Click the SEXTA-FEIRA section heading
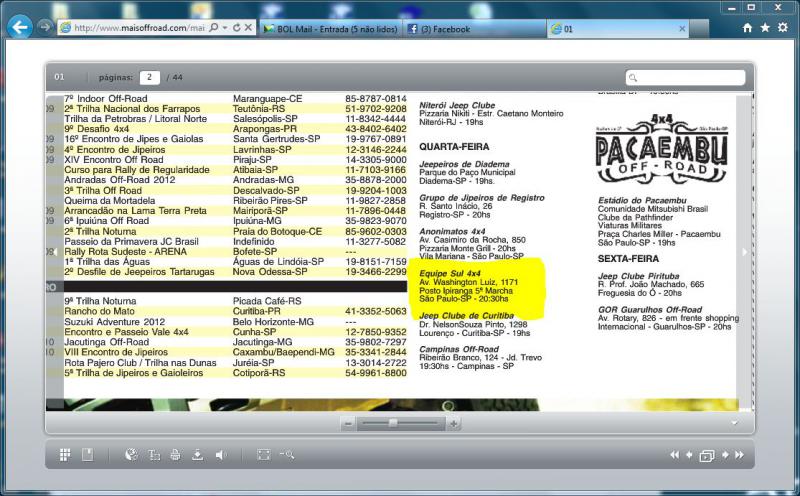 628,259
